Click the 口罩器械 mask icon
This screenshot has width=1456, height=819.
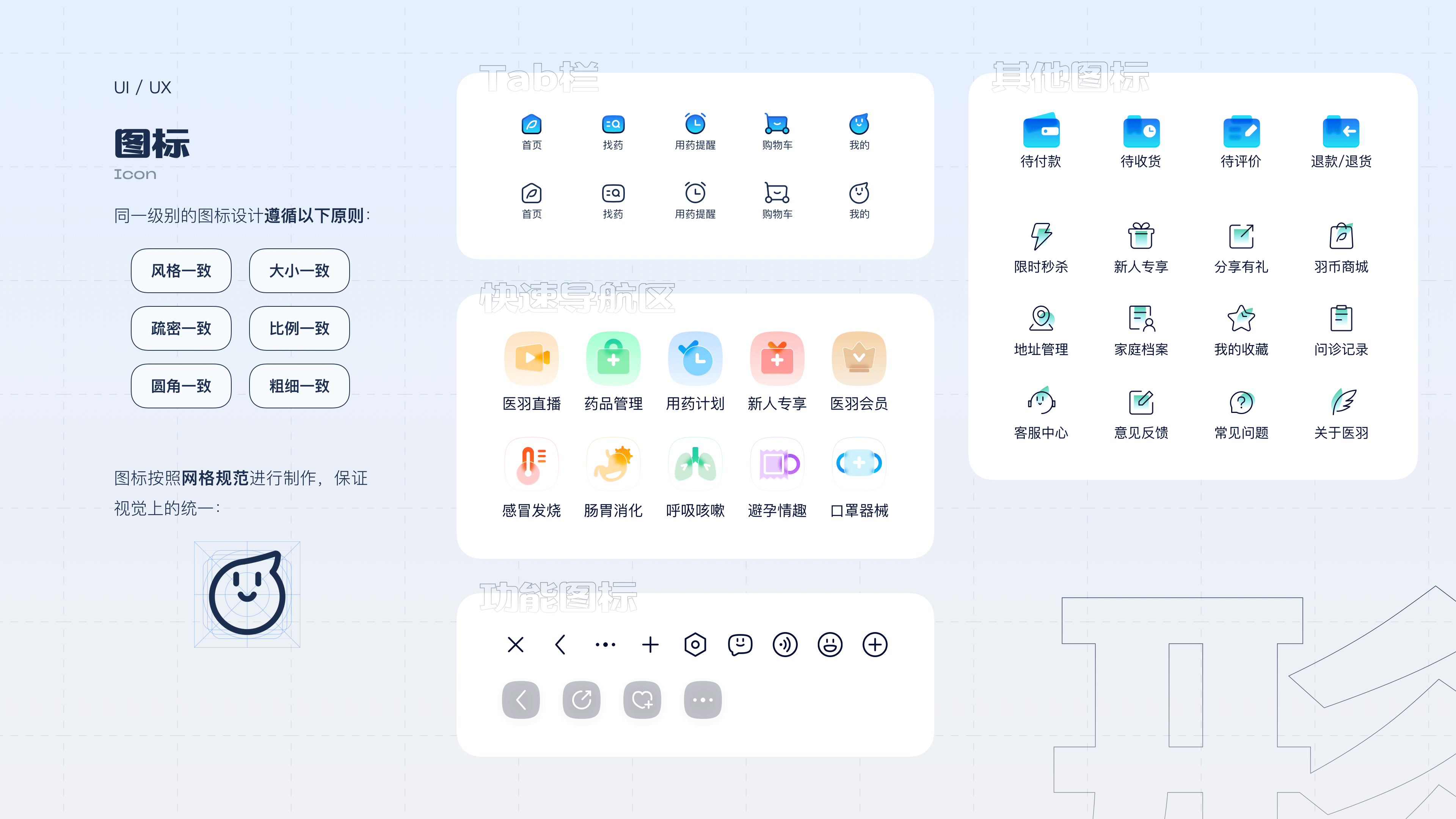tap(858, 463)
